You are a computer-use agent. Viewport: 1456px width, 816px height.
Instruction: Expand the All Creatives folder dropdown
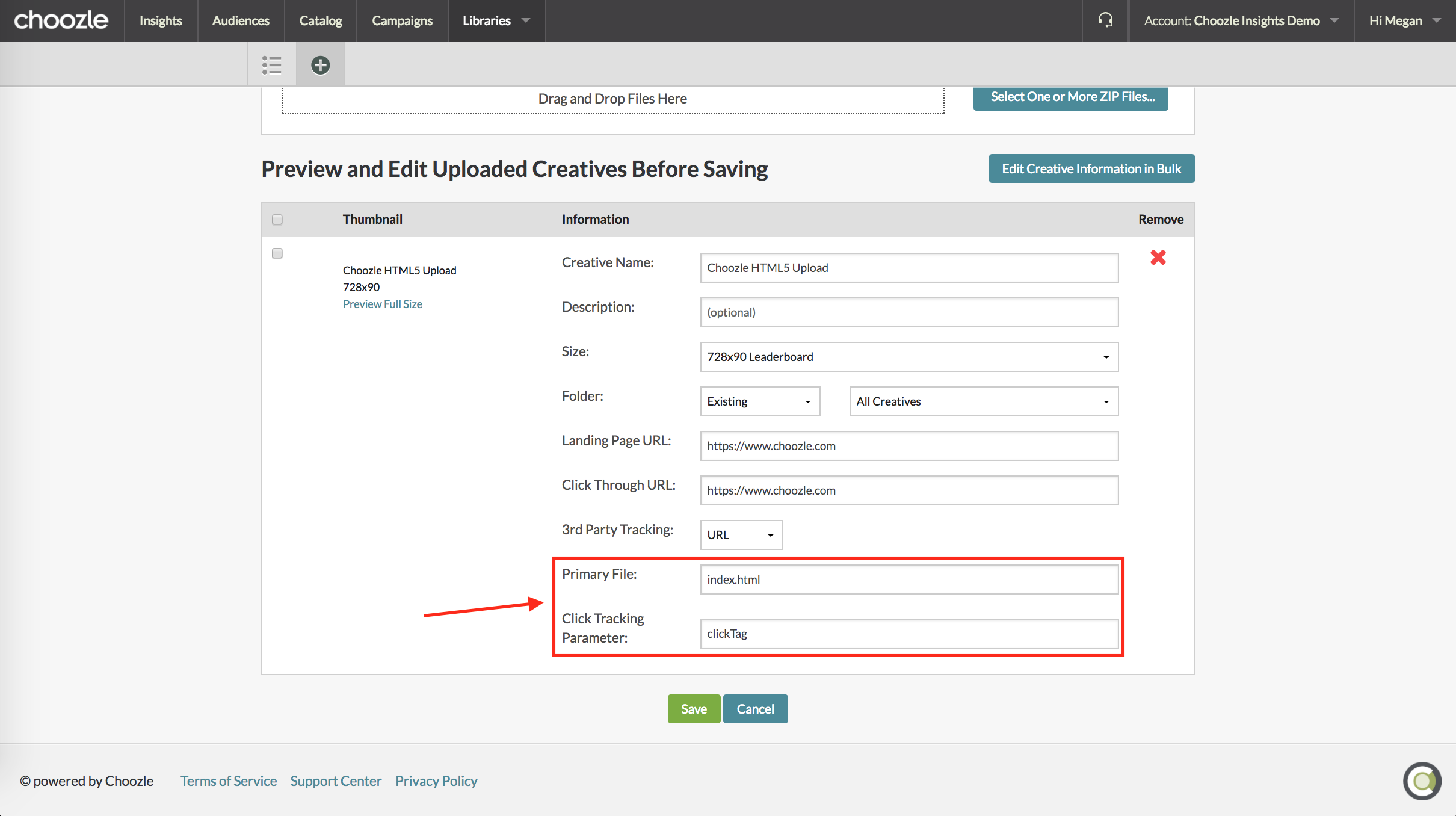pyautogui.click(x=982, y=401)
